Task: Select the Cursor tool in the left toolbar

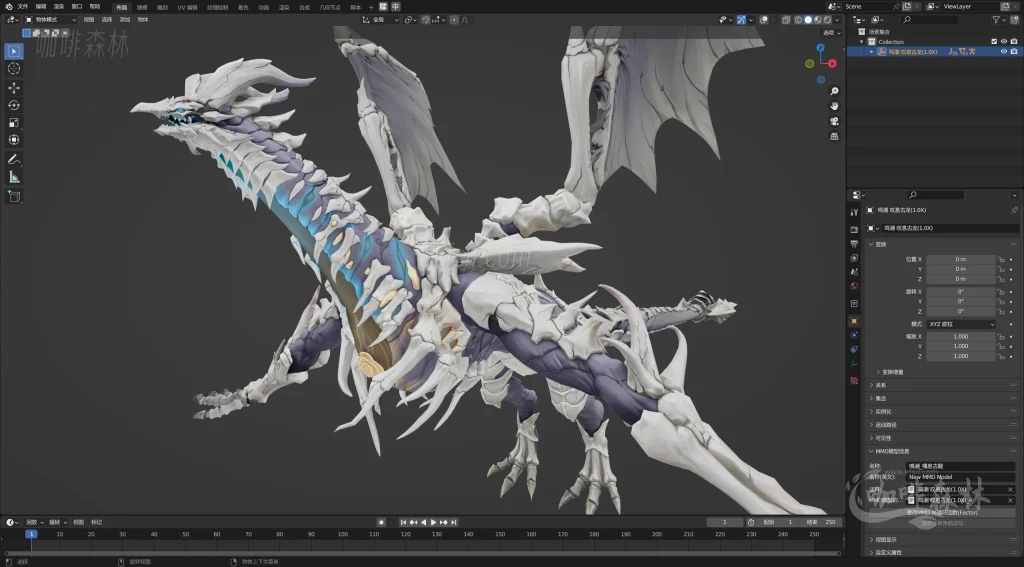Action: pyautogui.click(x=14, y=68)
